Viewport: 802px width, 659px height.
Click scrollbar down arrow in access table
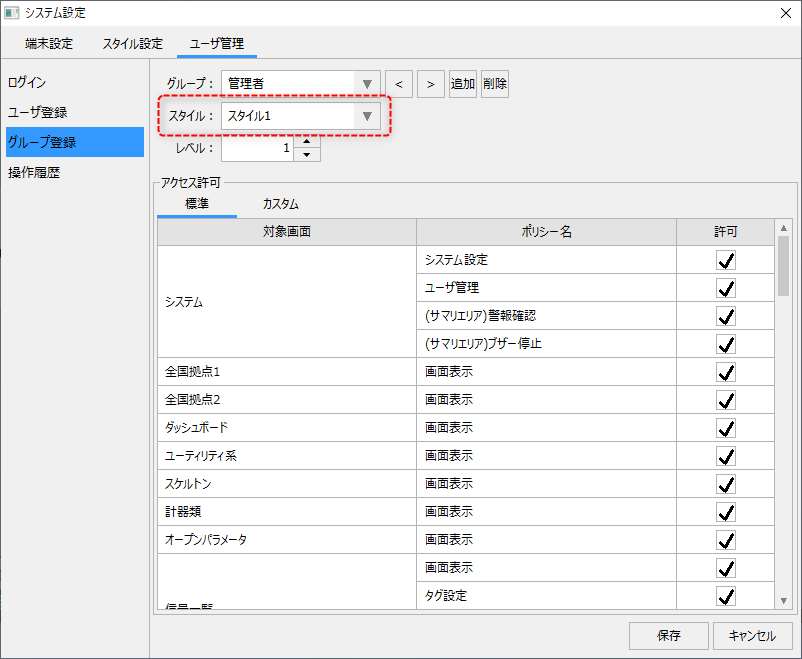click(783, 600)
